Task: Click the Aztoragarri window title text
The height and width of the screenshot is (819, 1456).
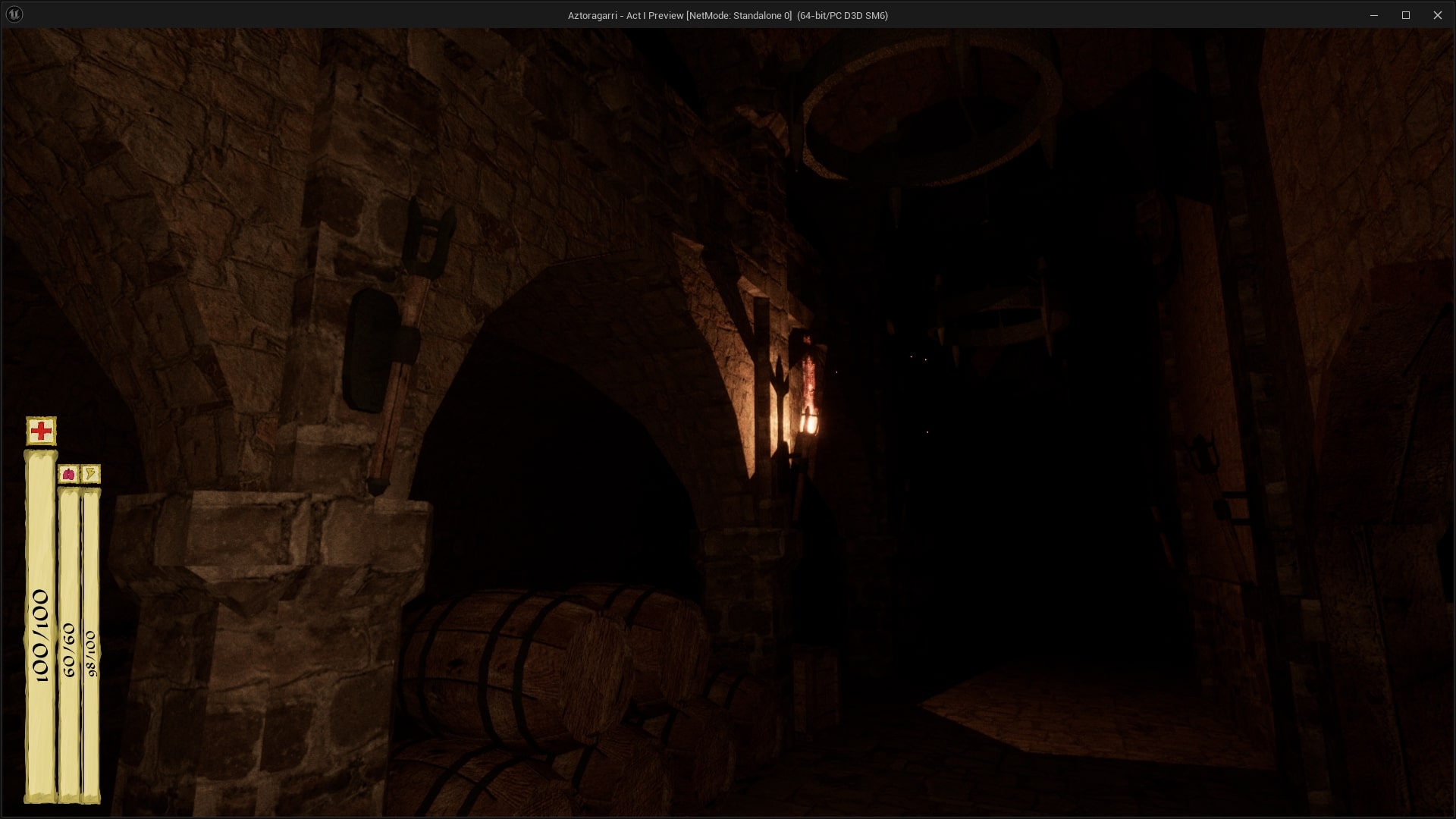Action: [x=727, y=15]
